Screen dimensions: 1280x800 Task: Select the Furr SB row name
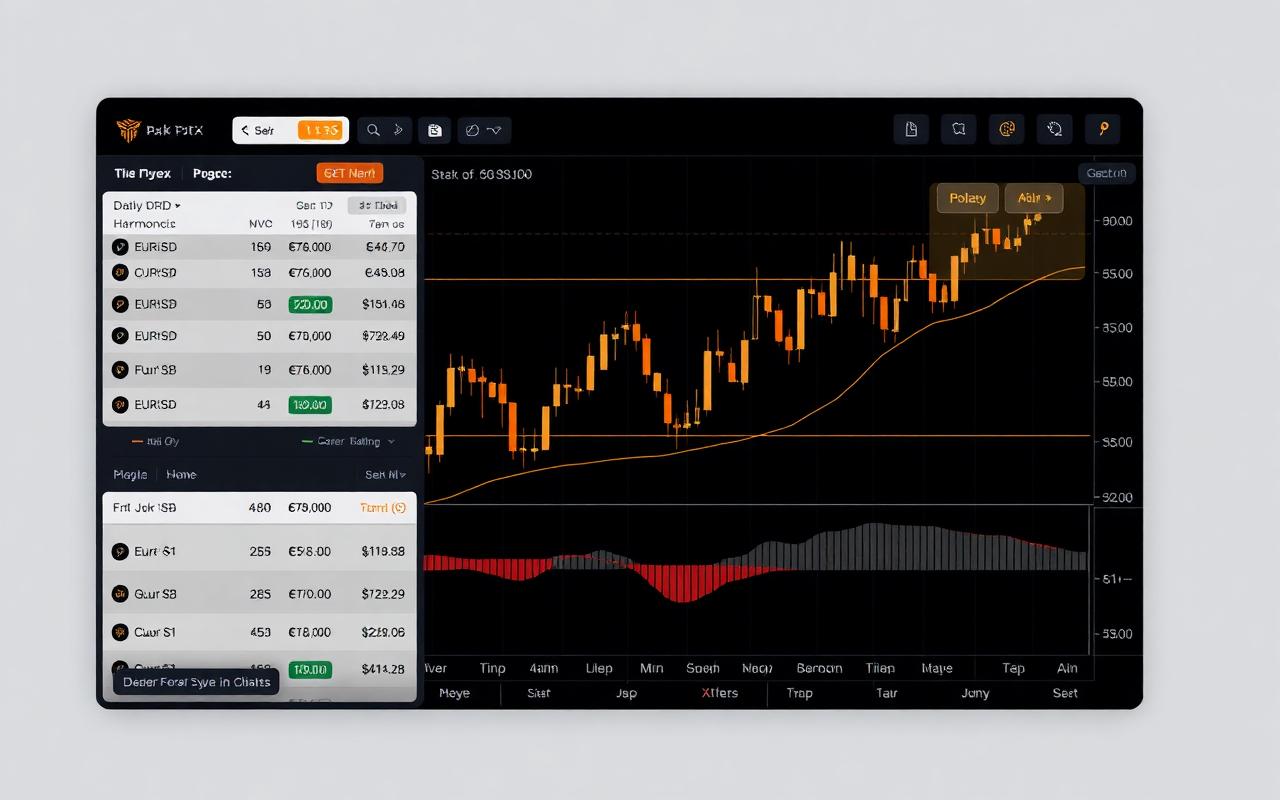click(x=155, y=370)
